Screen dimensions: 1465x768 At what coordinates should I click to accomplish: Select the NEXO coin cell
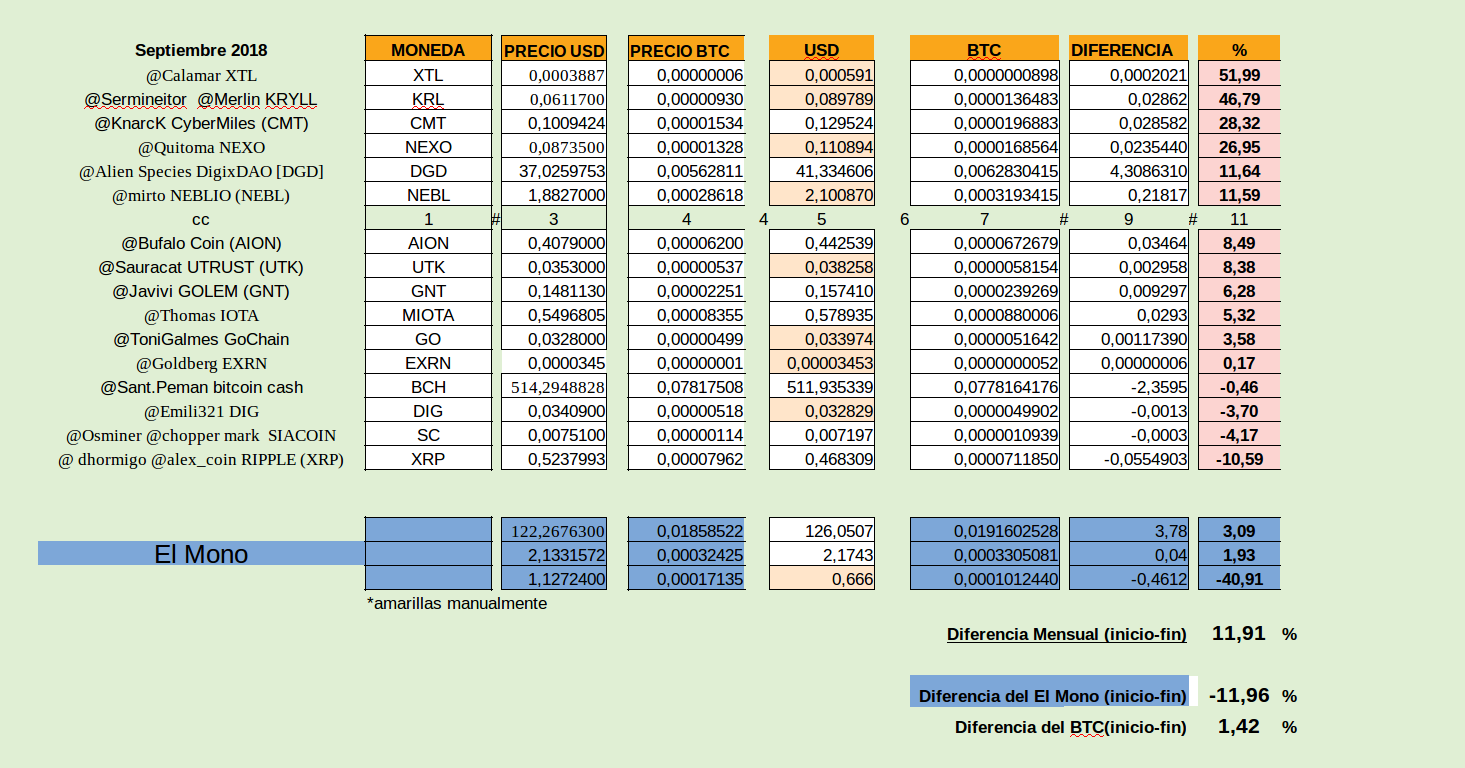(x=428, y=147)
